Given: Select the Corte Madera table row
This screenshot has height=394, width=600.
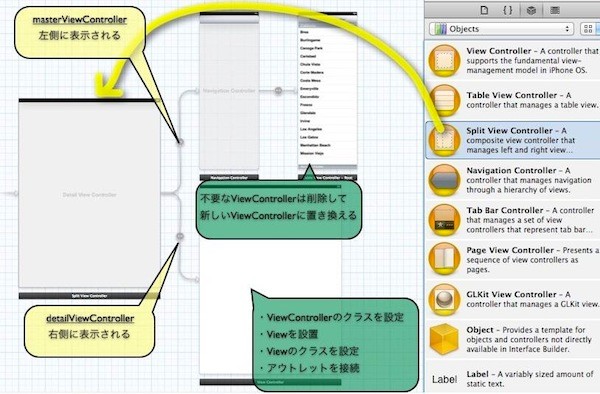Looking at the screenshot, I should [x=328, y=72].
